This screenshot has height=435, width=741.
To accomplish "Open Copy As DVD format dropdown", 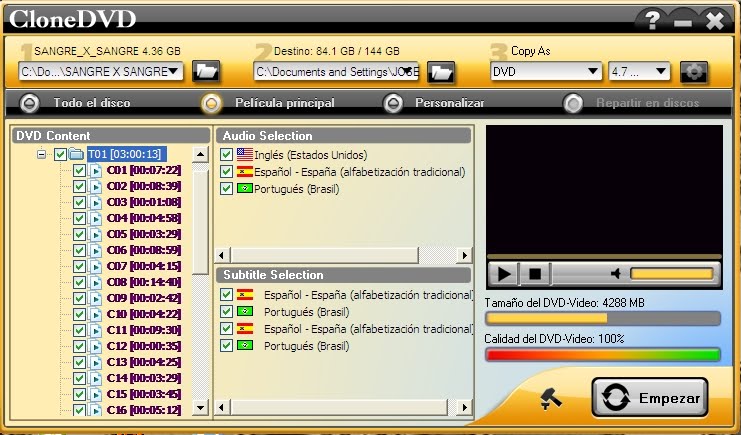I will [593, 72].
